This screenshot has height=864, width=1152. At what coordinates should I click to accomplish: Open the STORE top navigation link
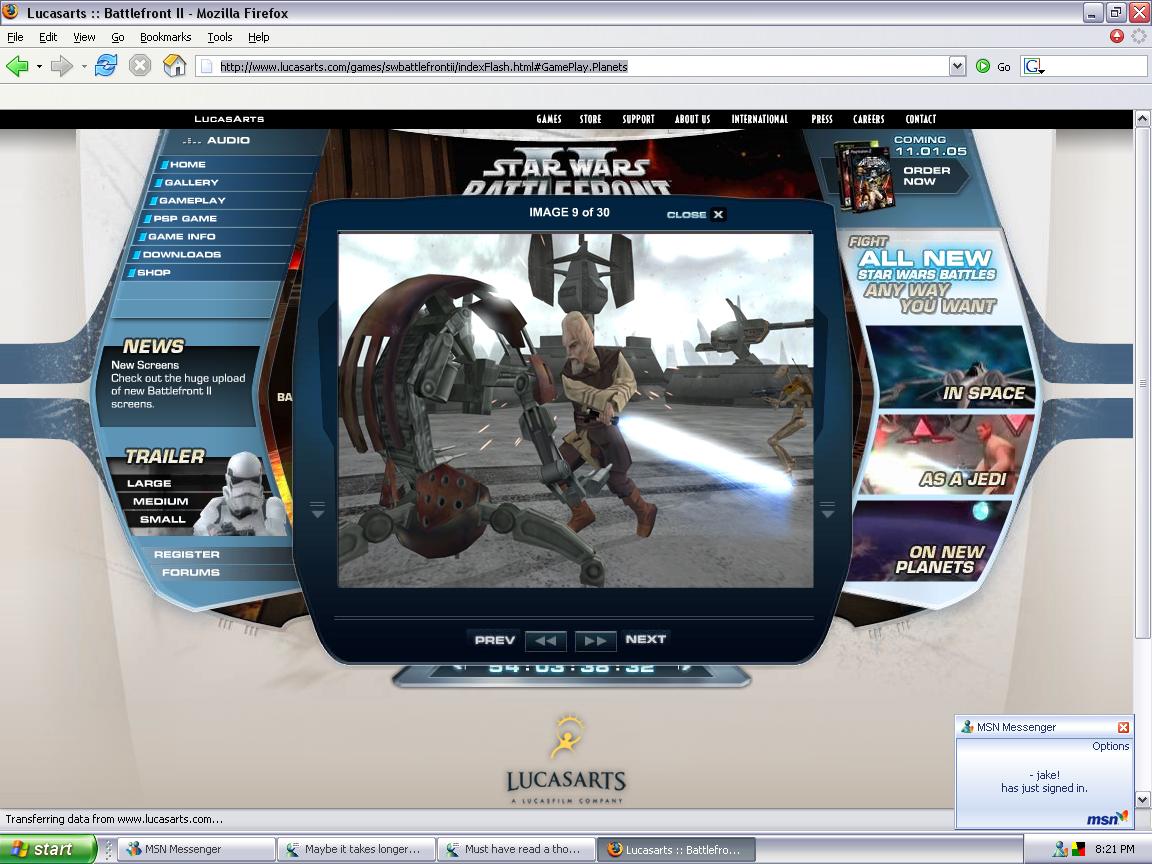[590, 119]
